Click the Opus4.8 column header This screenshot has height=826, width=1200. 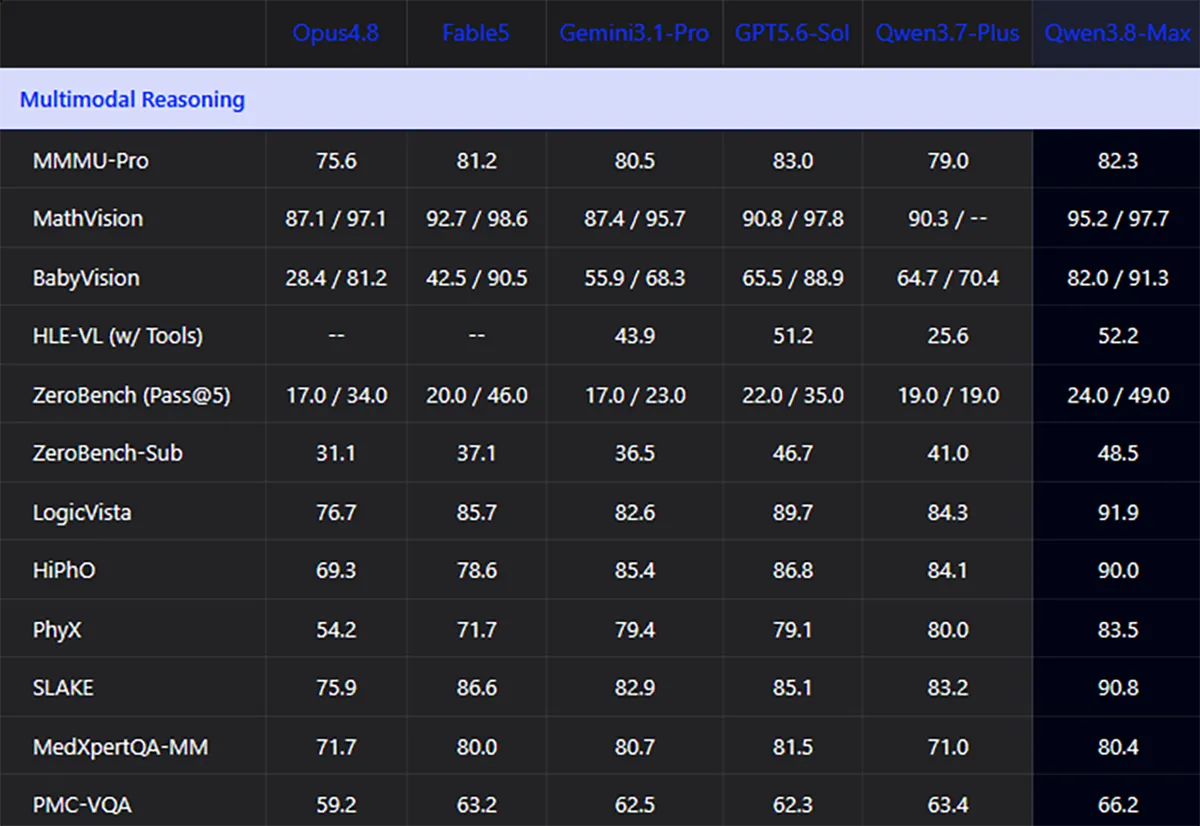click(x=336, y=33)
